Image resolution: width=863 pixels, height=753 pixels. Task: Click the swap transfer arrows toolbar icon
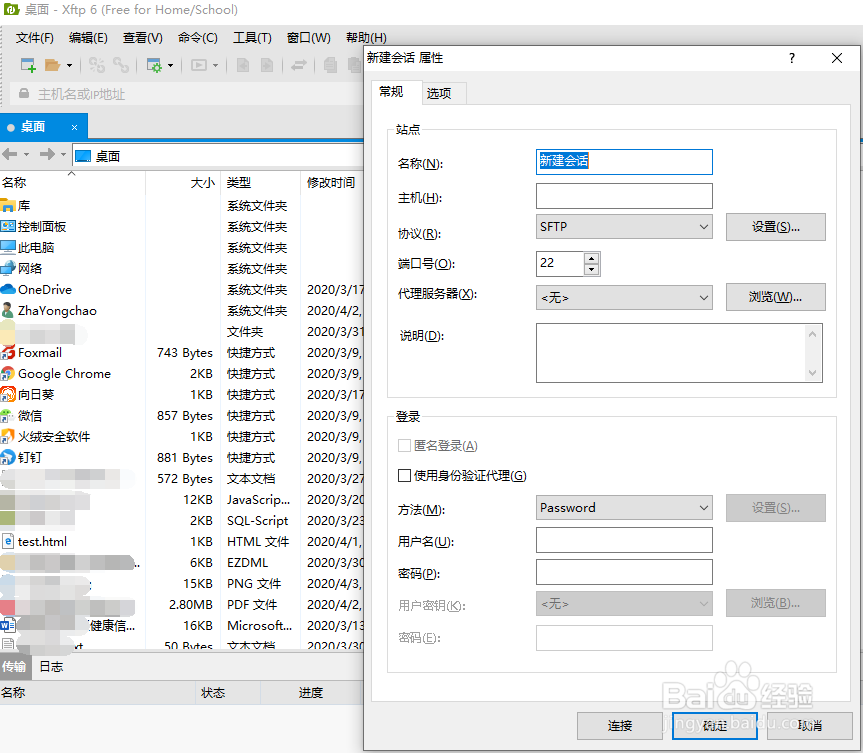300,64
